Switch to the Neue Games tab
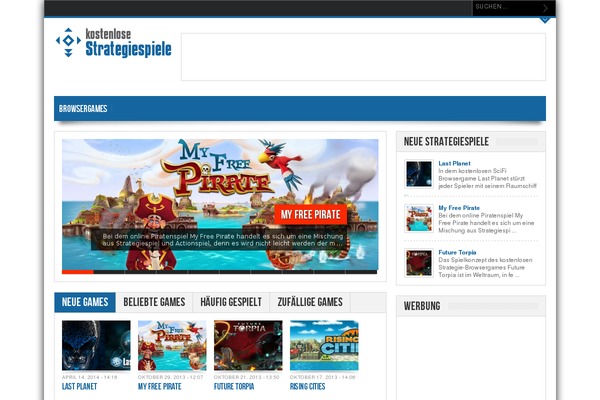This screenshot has width=600, height=400. click(x=85, y=302)
